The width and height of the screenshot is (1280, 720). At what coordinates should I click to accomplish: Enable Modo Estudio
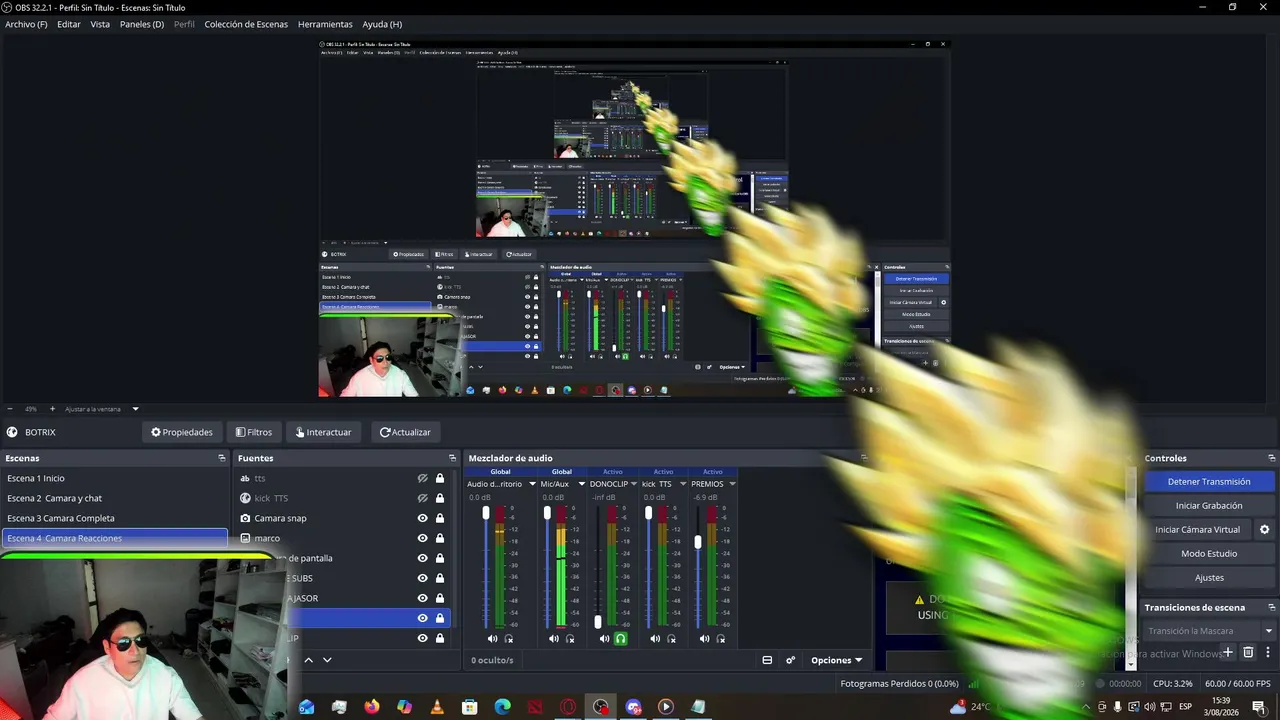tap(1209, 554)
